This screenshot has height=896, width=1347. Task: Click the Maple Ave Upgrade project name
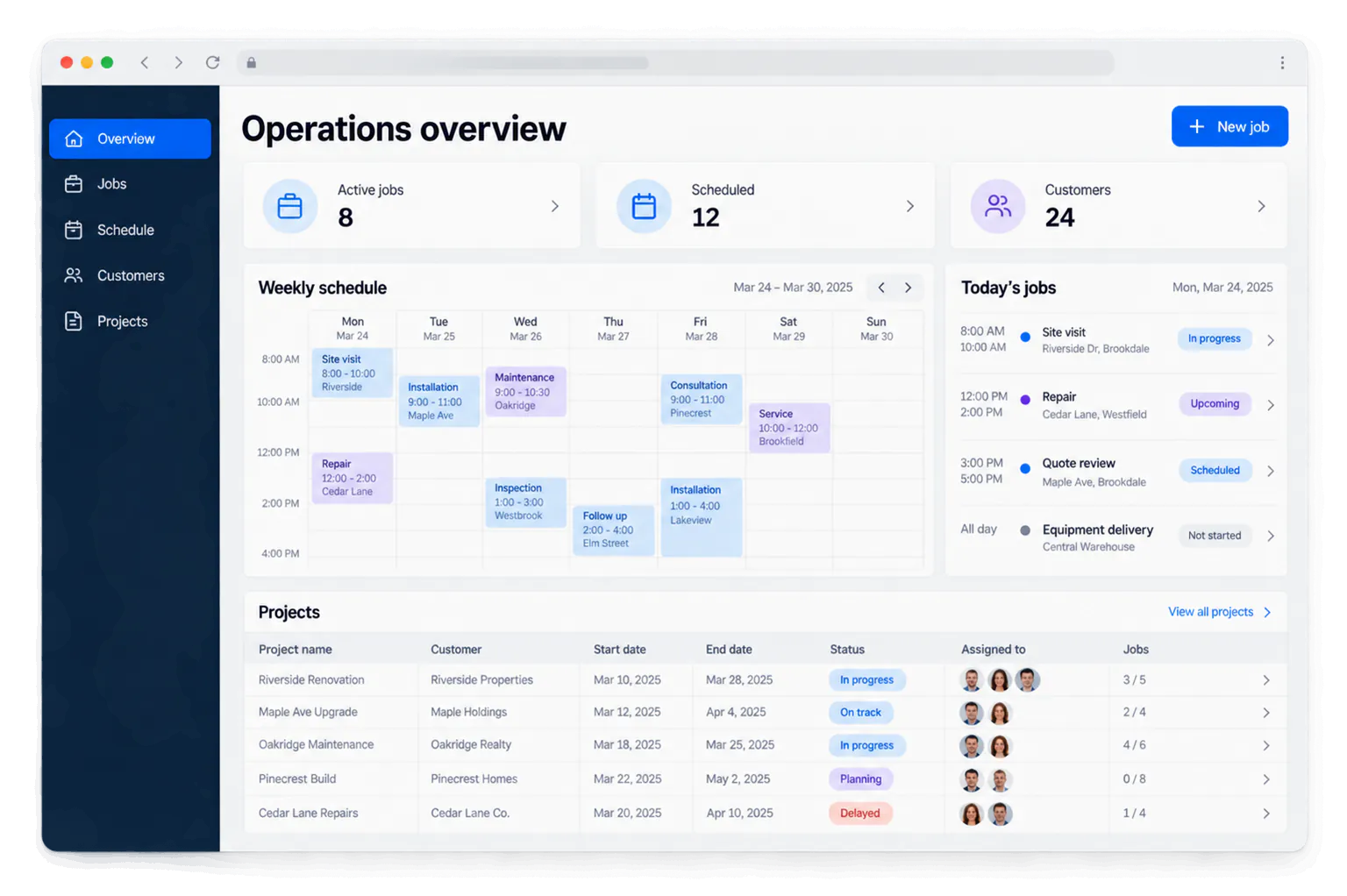[308, 712]
